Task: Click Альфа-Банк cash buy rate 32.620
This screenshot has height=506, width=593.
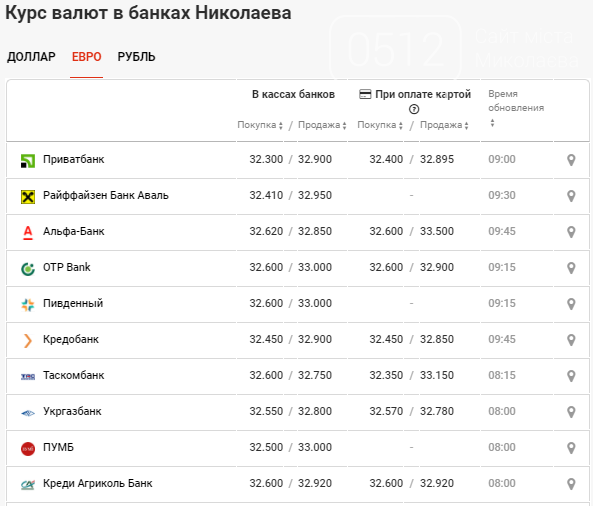Action: [x=266, y=231]
